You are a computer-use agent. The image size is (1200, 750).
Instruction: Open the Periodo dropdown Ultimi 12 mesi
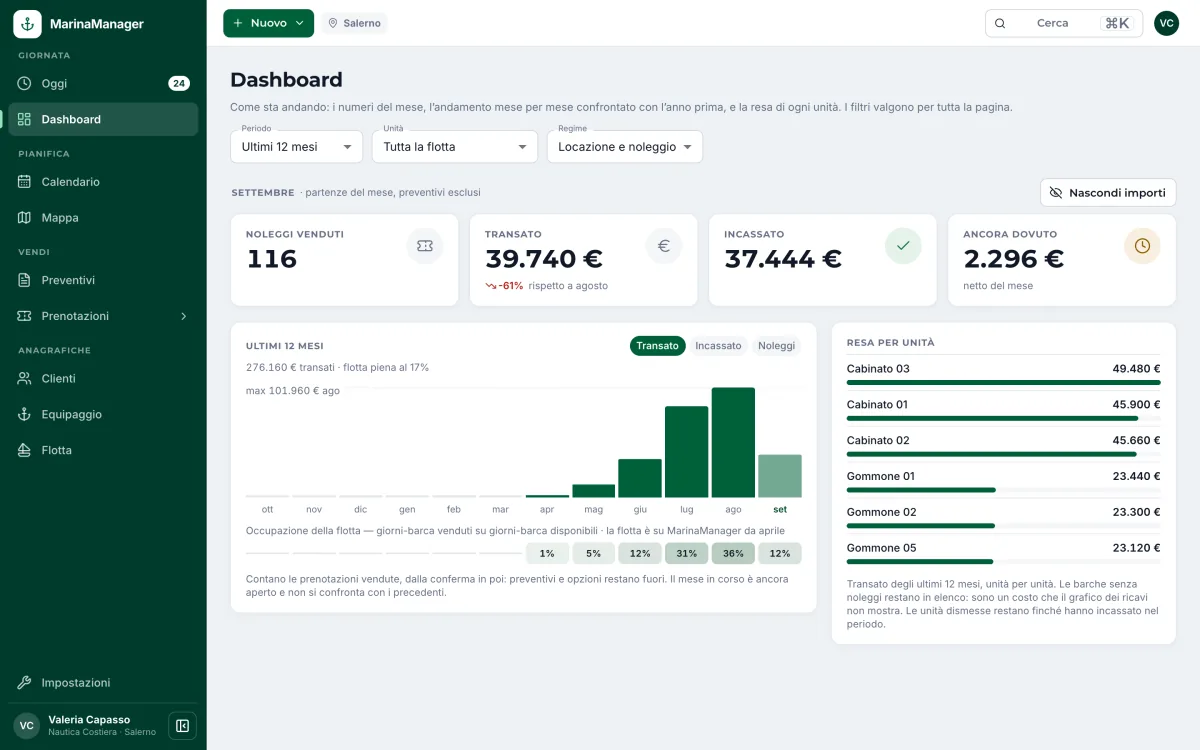click(296, 147)
